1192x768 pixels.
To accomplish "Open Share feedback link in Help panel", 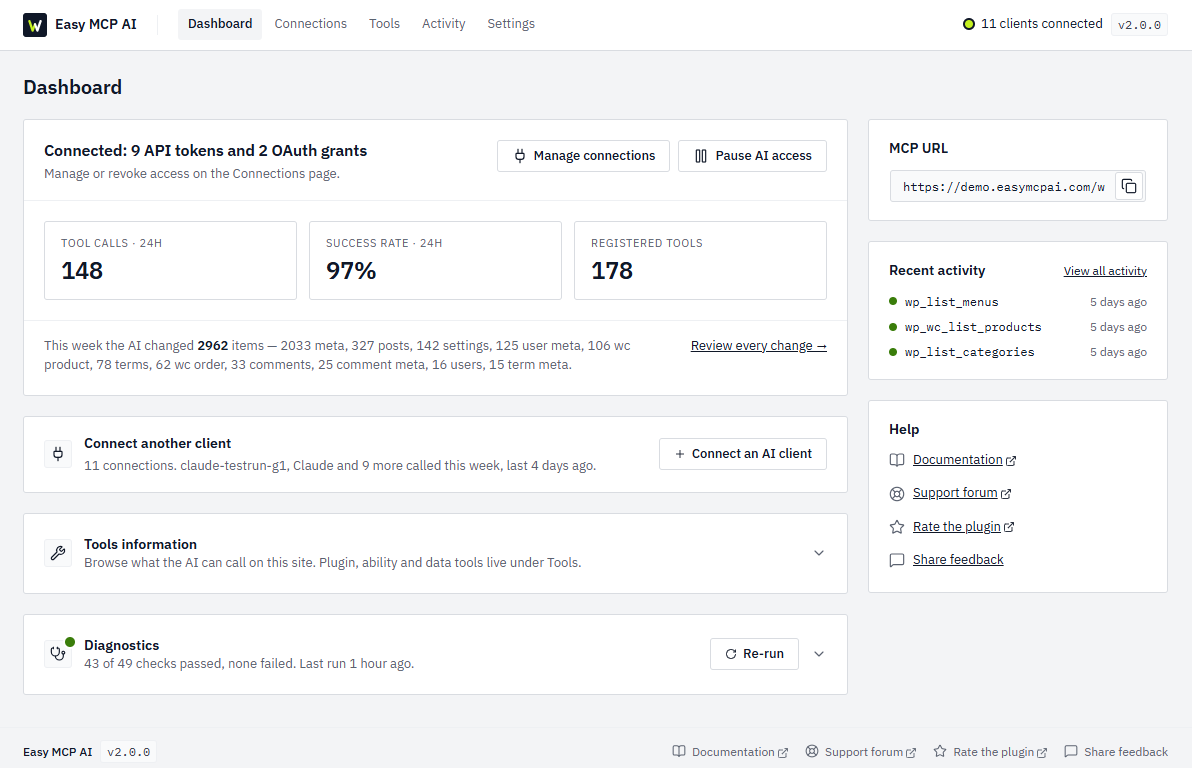I will [x=958, y=560].
